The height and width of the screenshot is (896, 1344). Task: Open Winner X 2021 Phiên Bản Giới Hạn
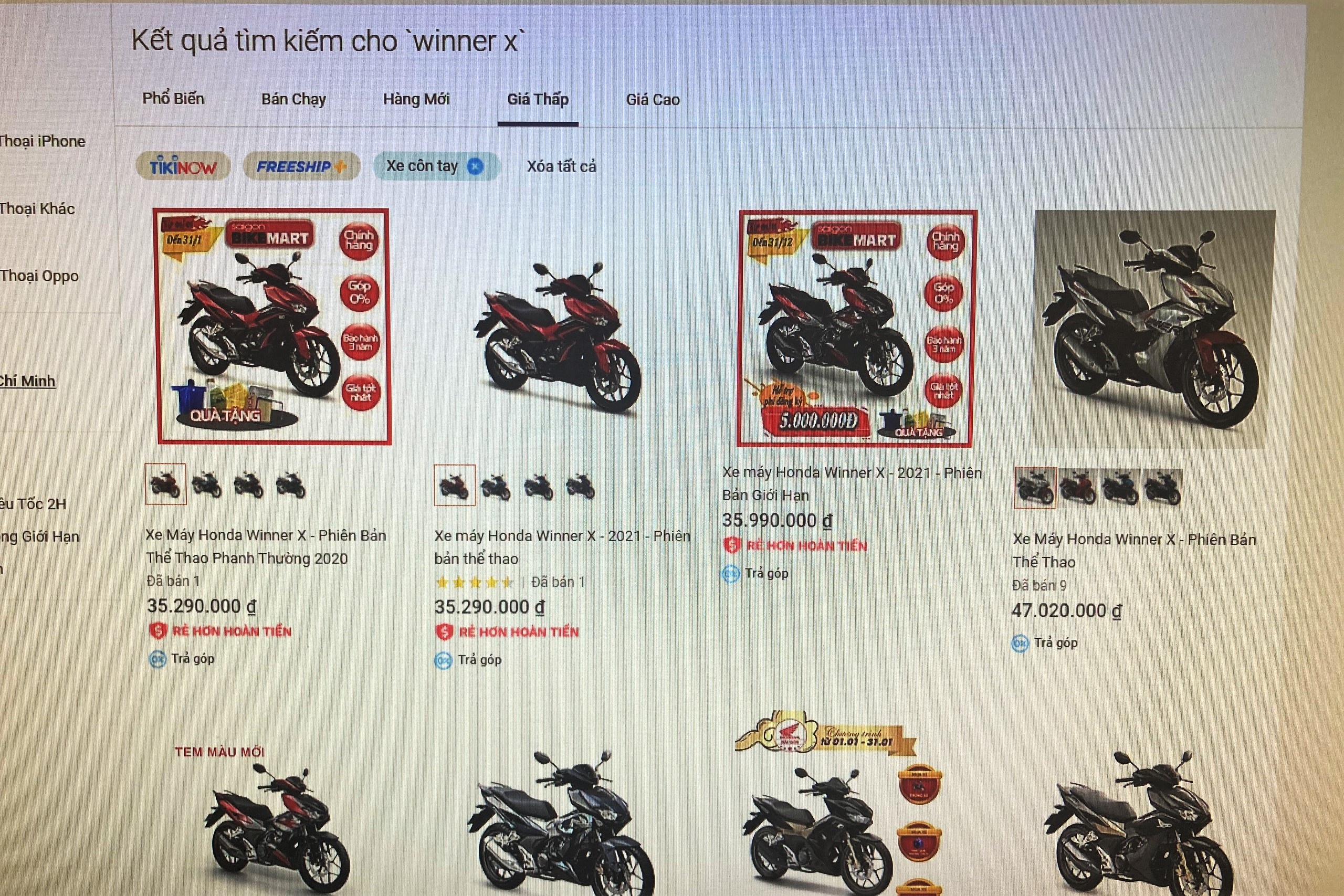(852, 483)
